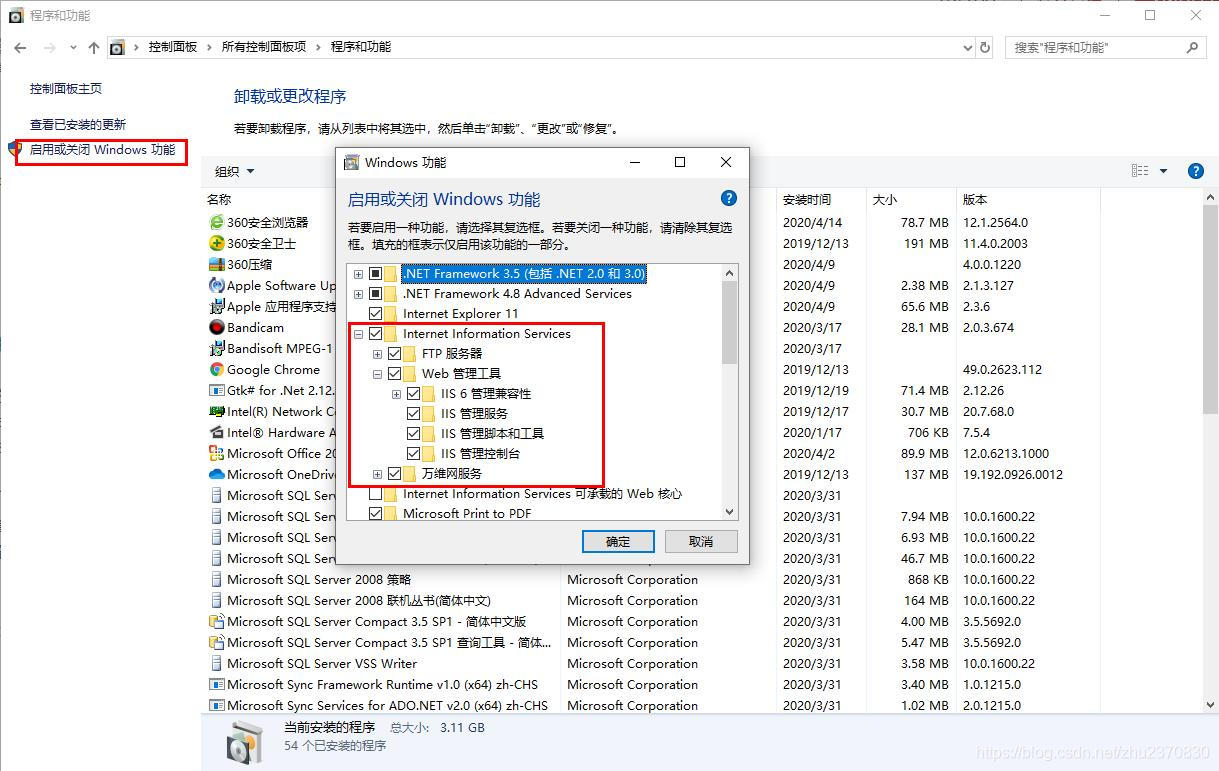Expand the FTP 服务器 node
The height and width of the screenshot is (771, 1219).
pyautogui.click(x=378, y=353)
